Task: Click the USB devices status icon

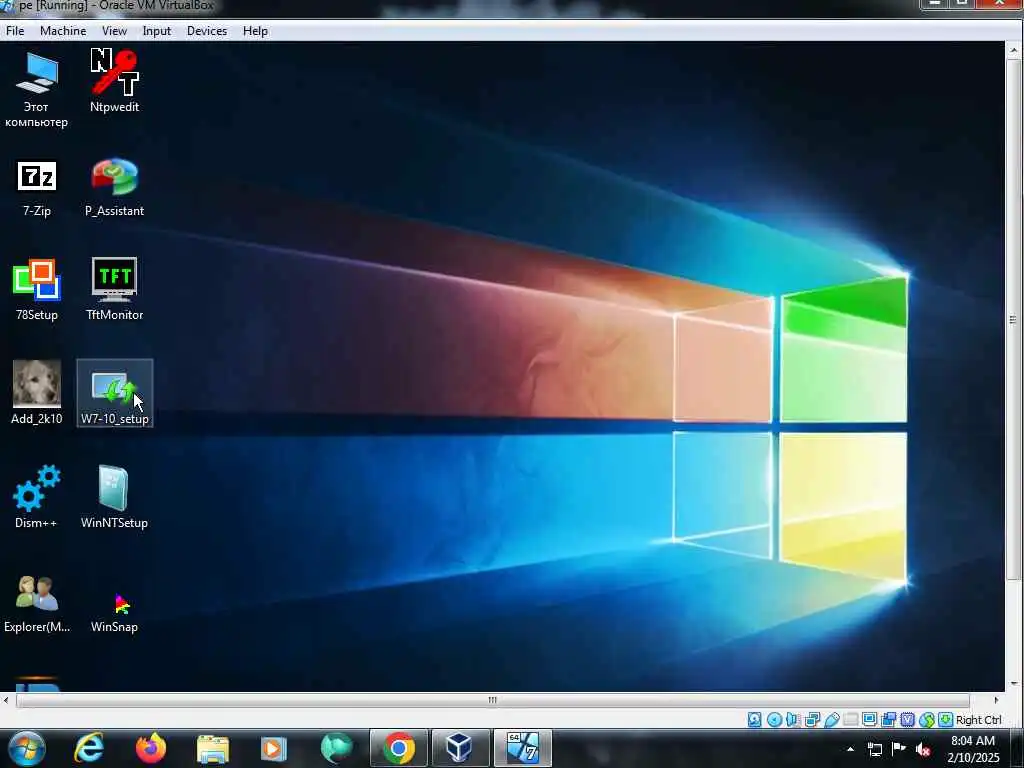Action: pos(831,720)
